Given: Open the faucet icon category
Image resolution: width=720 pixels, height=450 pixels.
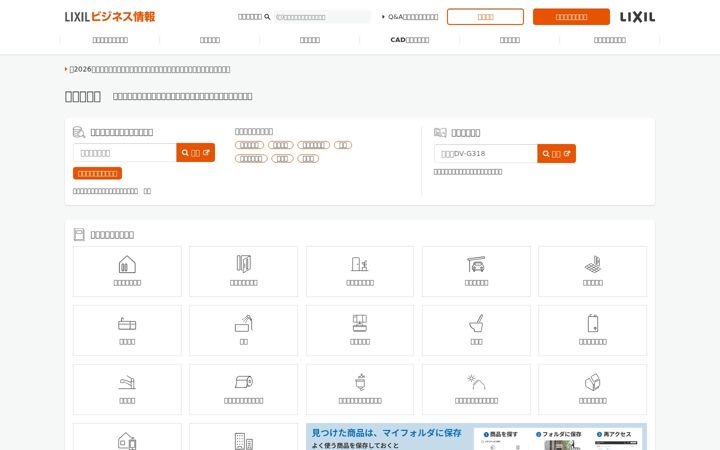Looking at the screenshot, I should (127, 389).
